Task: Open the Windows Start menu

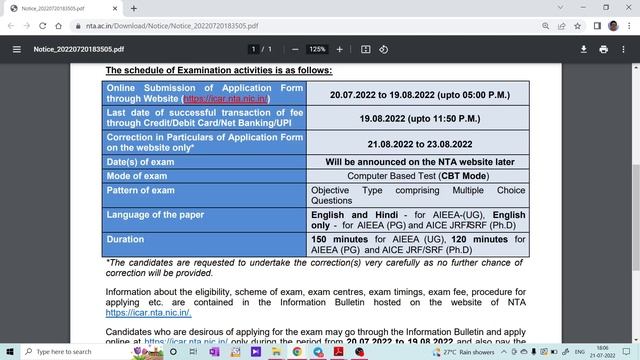Action: [10, 351]
